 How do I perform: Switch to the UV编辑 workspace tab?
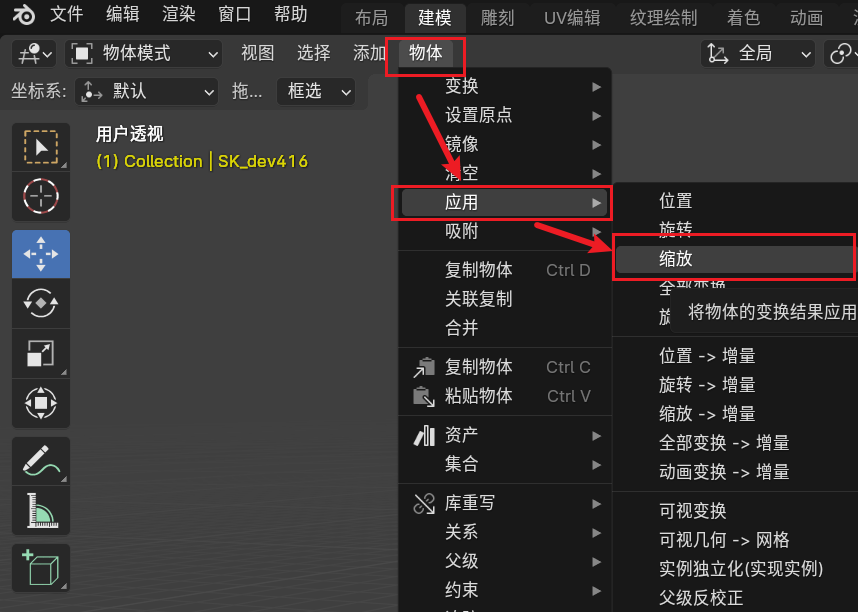572,18
